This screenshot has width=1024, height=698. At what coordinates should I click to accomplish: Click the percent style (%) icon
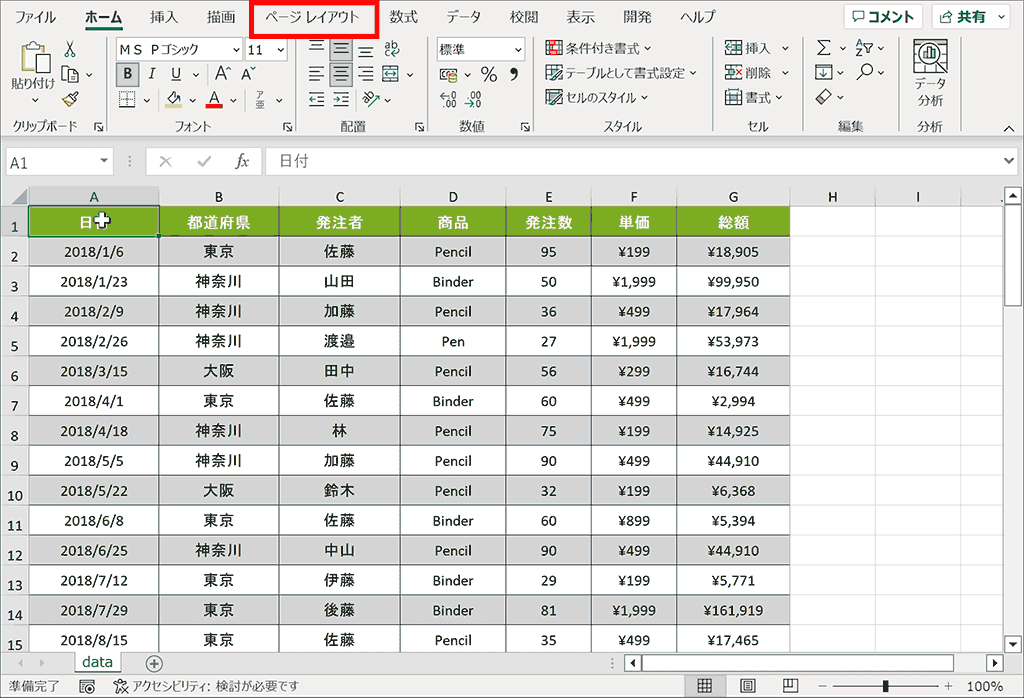[x=487, y=74]
